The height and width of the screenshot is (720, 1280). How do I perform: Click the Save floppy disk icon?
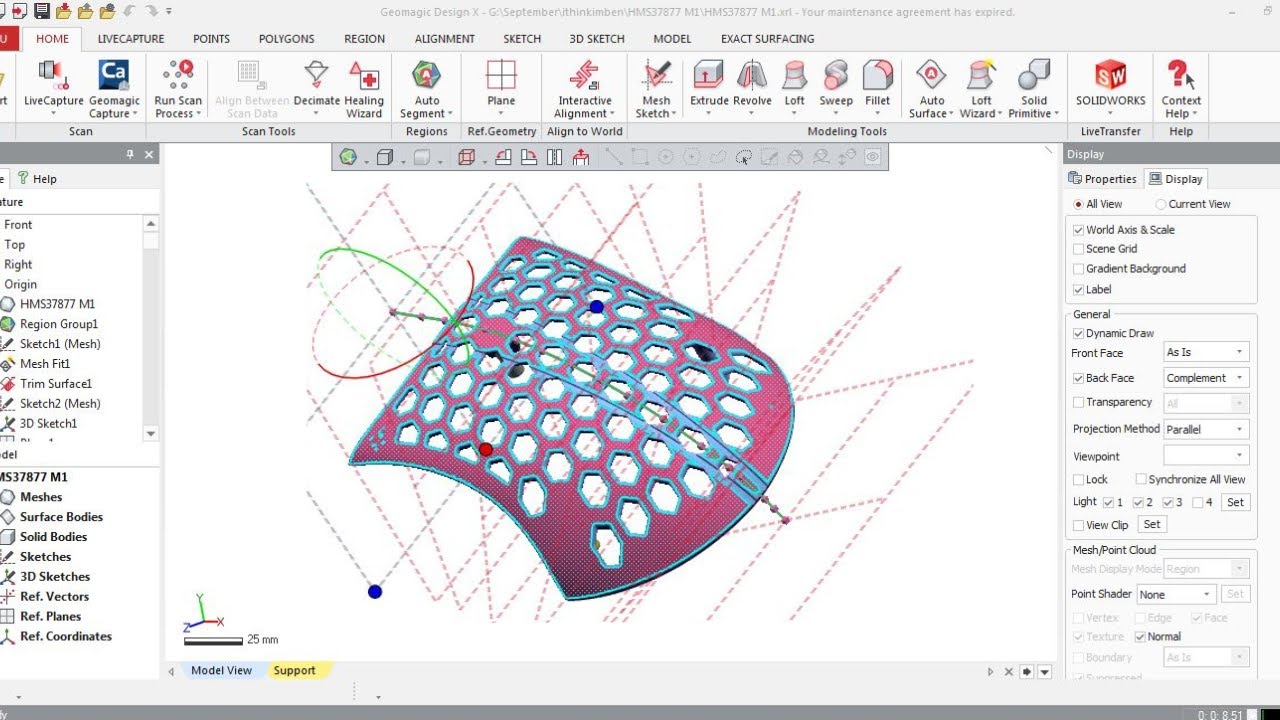41,12
